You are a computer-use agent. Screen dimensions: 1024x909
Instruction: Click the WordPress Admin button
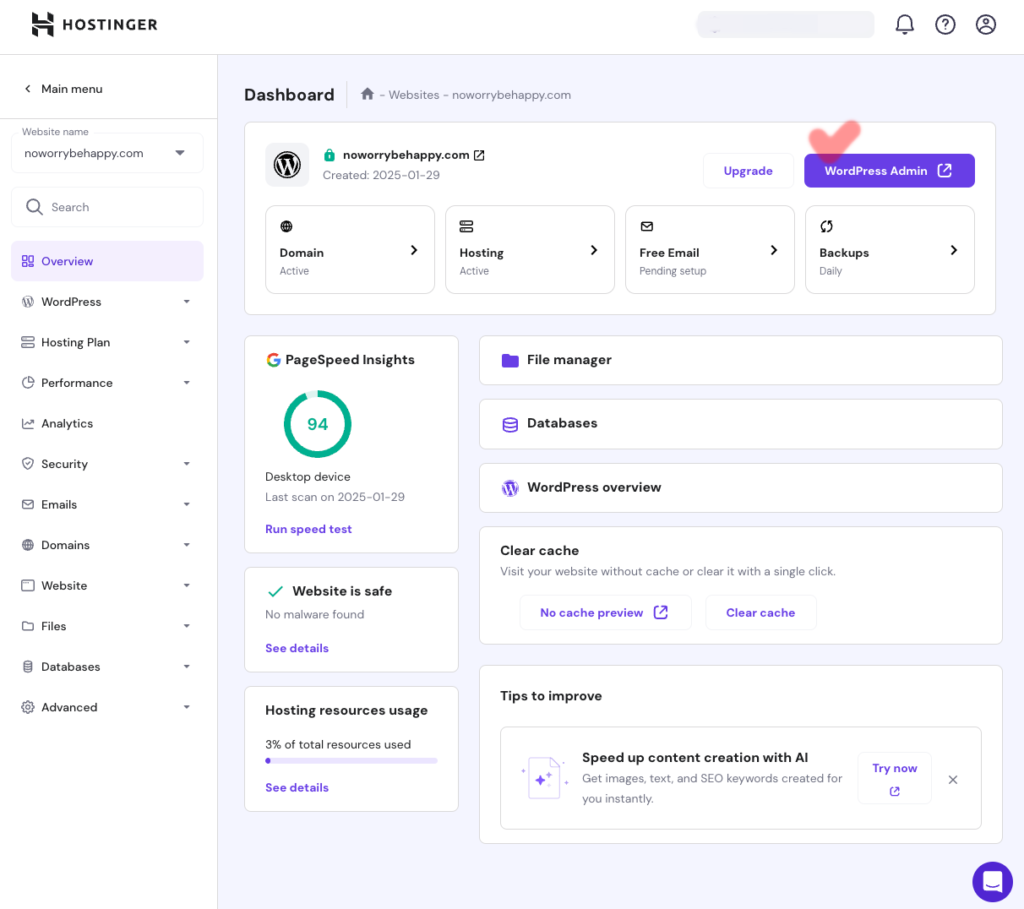889,170
